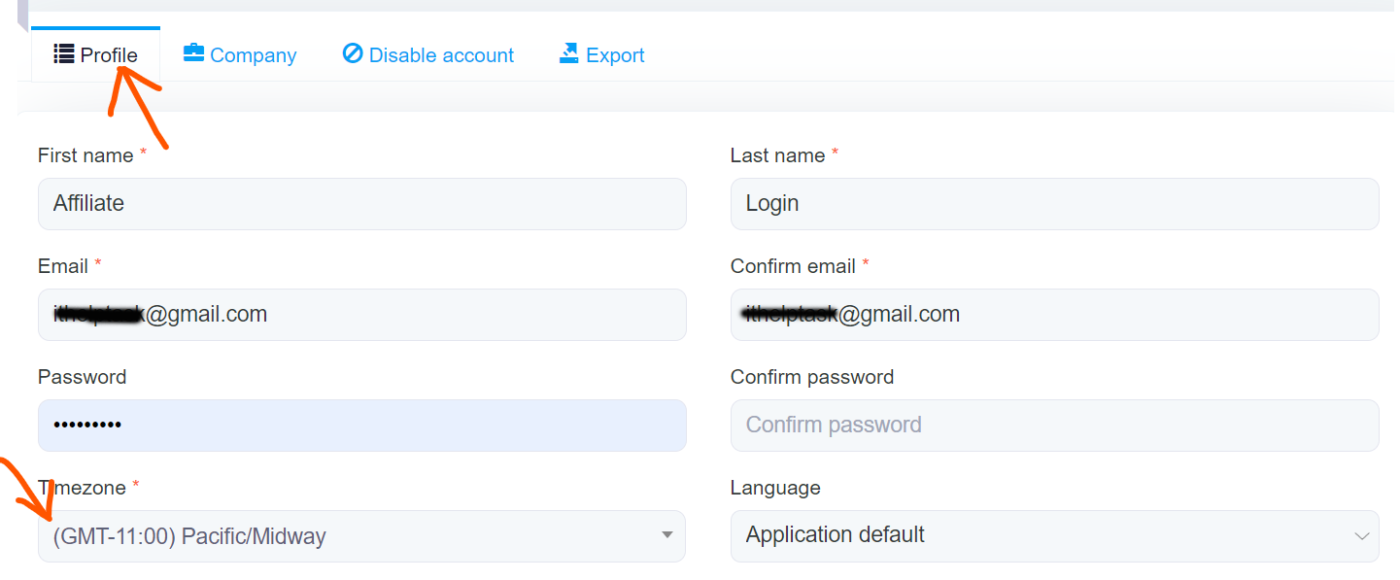
Task: Click the Language label text
Action: click(x=774, y=488)
